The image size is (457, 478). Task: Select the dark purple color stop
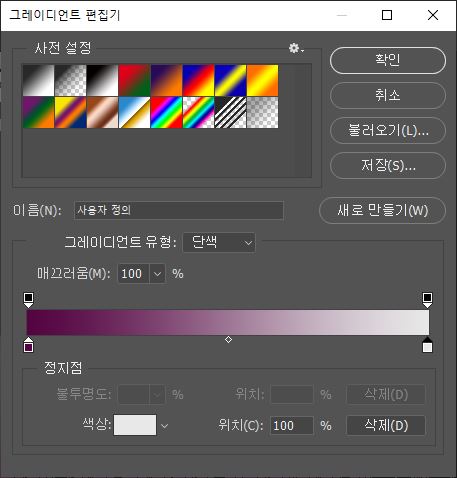pyautogui.click(x=29, y=345)
